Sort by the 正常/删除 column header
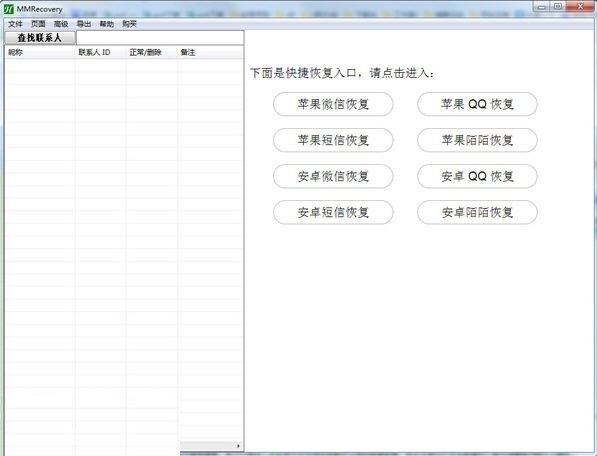The image size is (597, 456). [152, 52]
